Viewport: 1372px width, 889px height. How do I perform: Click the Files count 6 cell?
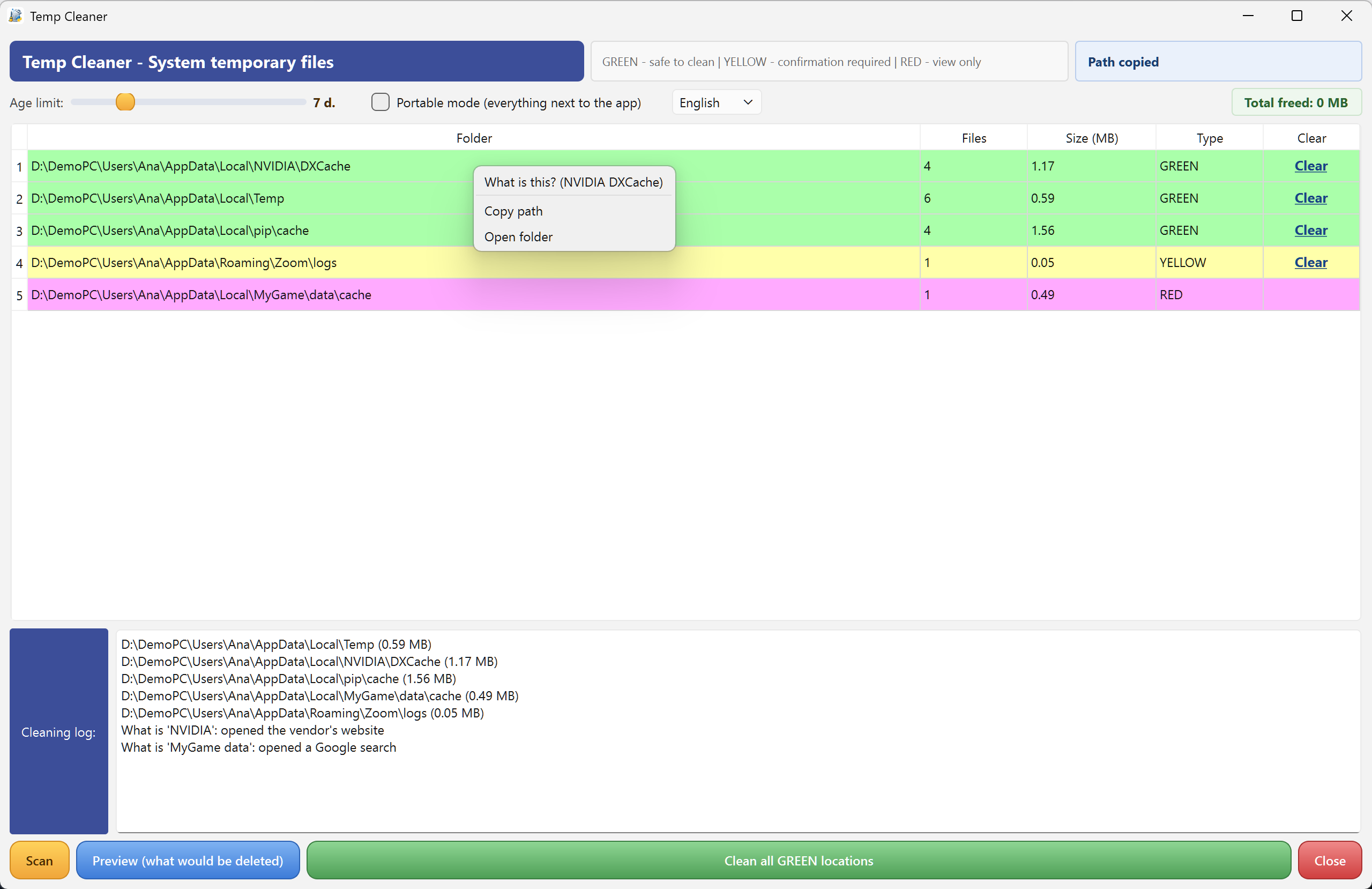tap(974, 198)
